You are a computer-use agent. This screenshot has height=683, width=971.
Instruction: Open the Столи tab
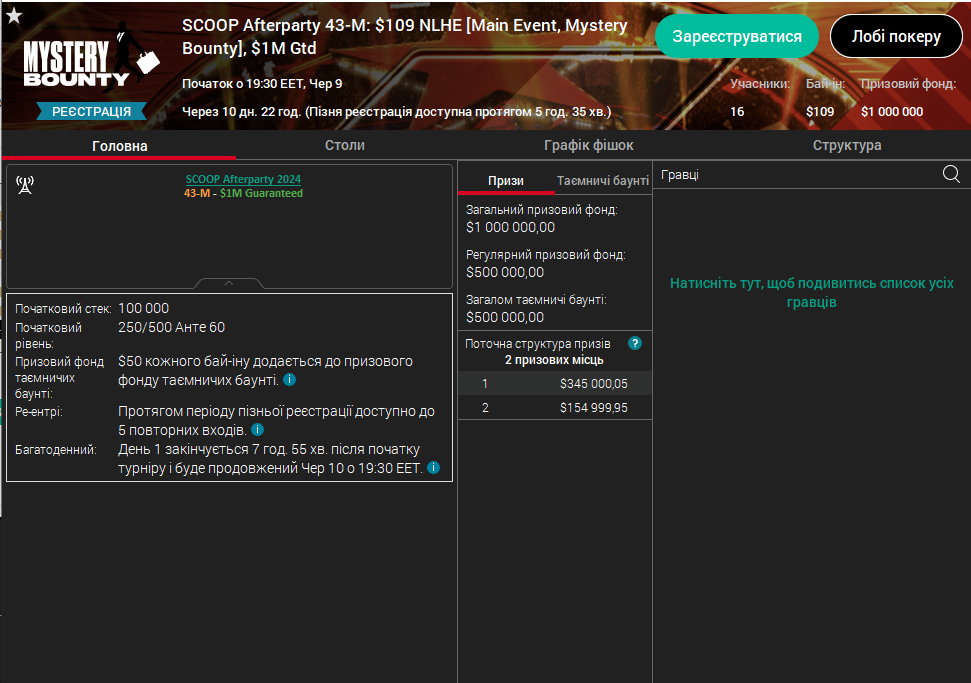[345, 146]
